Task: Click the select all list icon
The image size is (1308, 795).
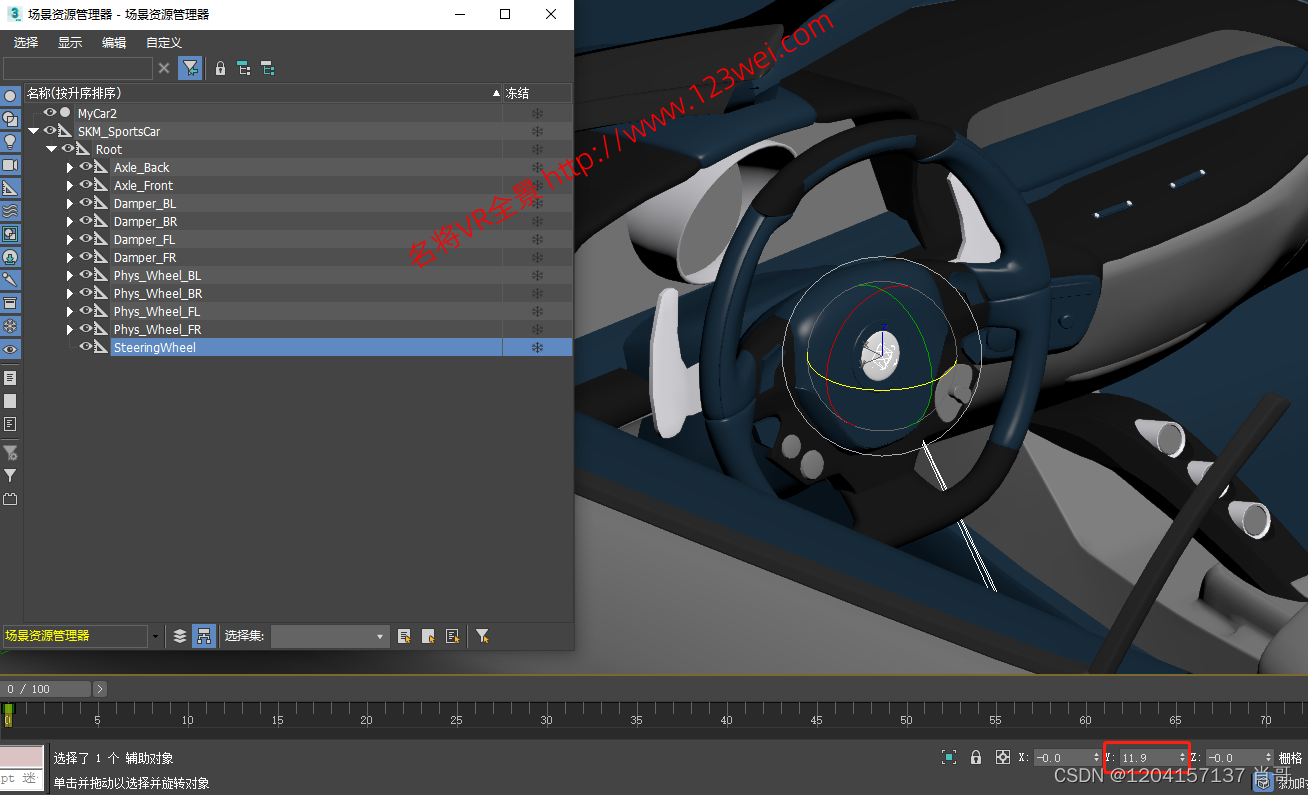Action: click(404, 636)
